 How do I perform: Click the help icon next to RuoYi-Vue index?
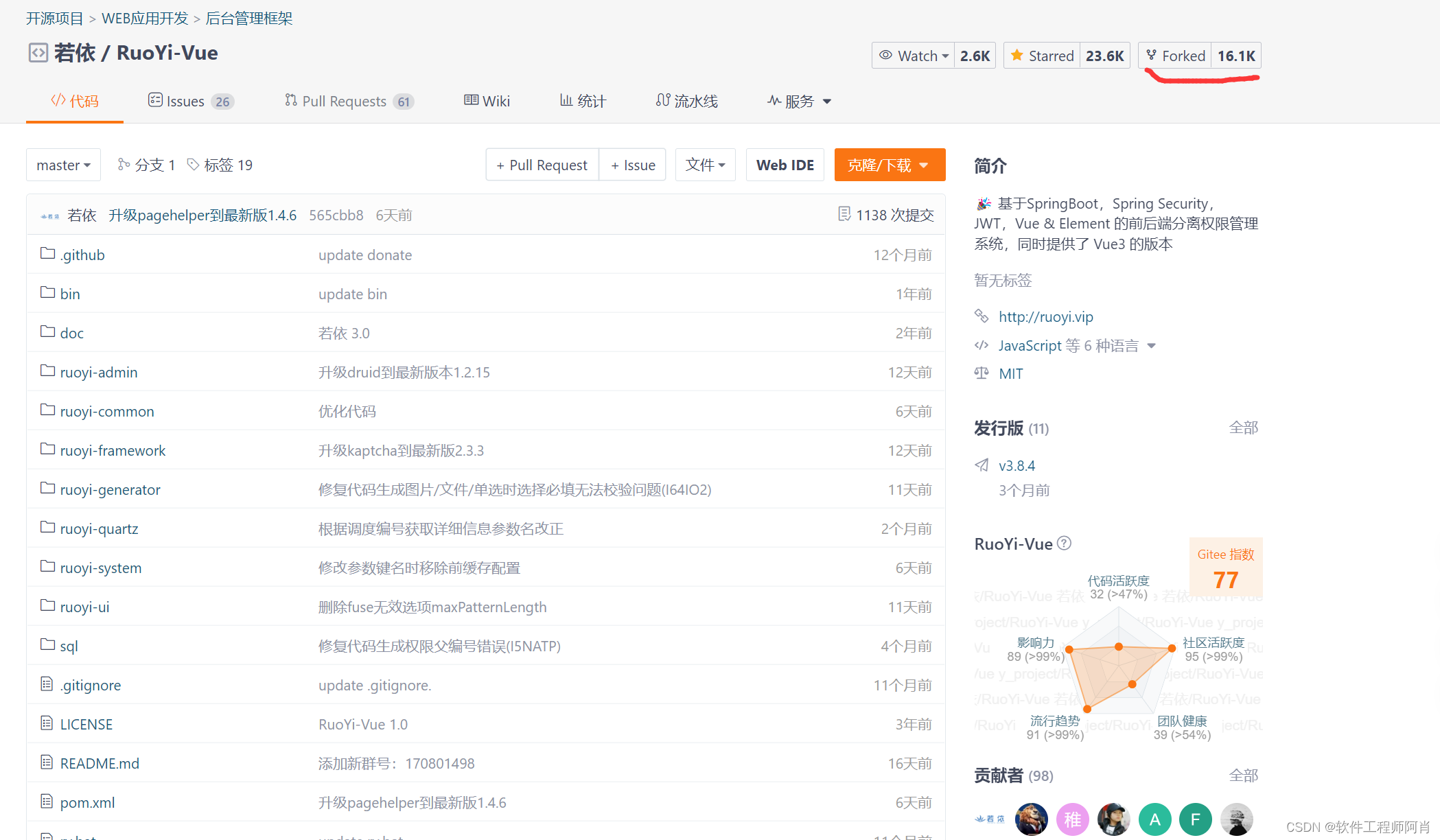1065,544
